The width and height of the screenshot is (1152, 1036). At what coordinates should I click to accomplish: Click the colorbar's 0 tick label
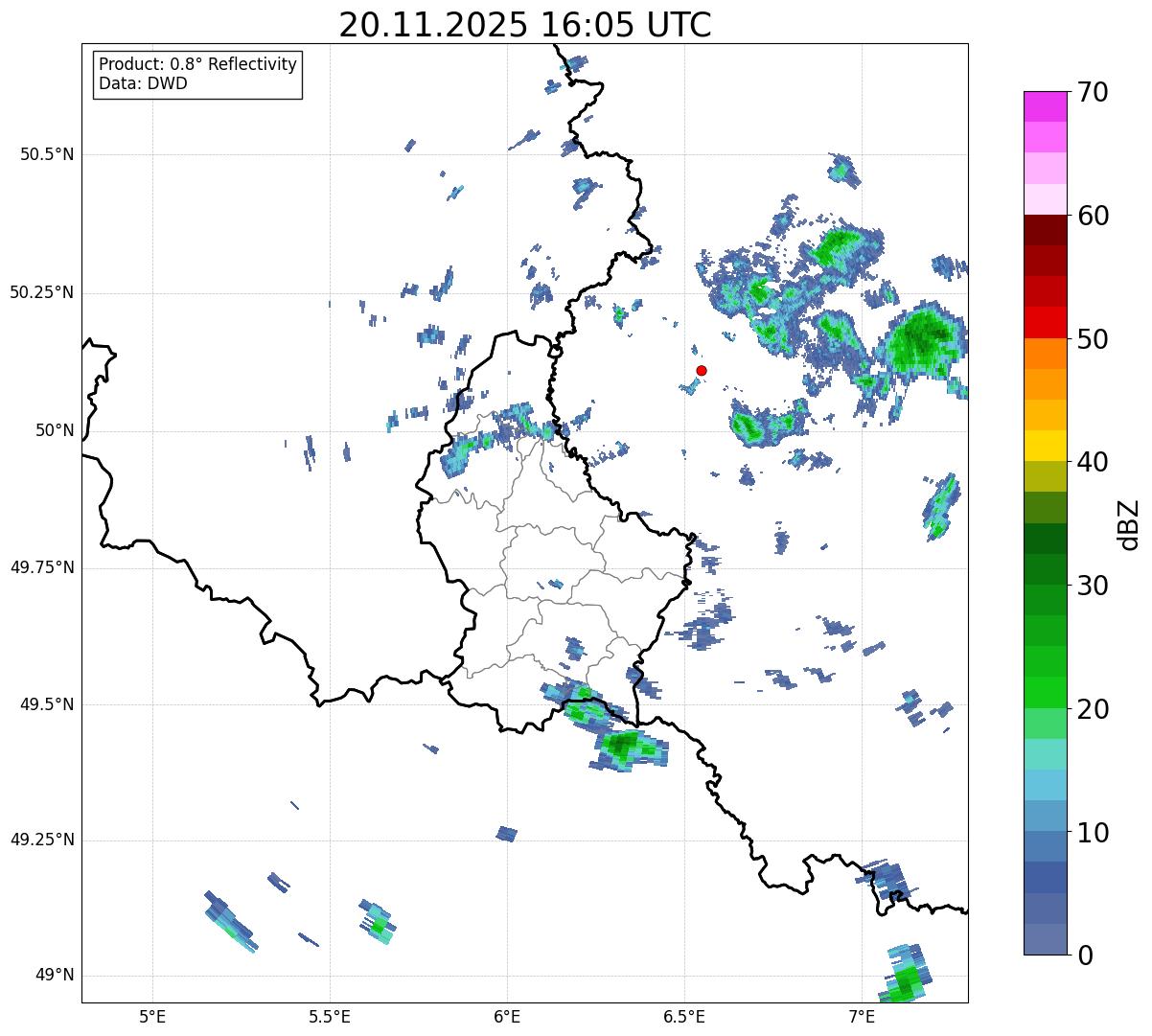tap(1085, 955)
